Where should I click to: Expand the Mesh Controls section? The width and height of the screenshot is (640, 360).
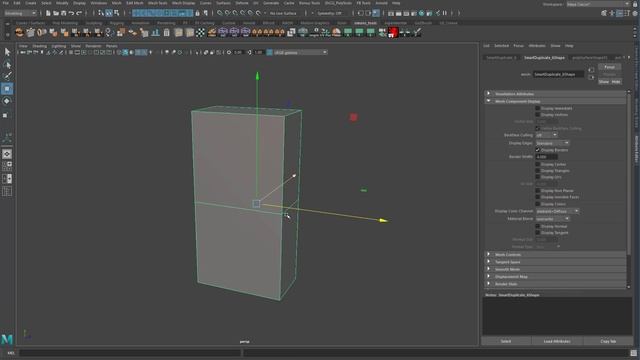[x=555, y=255]
